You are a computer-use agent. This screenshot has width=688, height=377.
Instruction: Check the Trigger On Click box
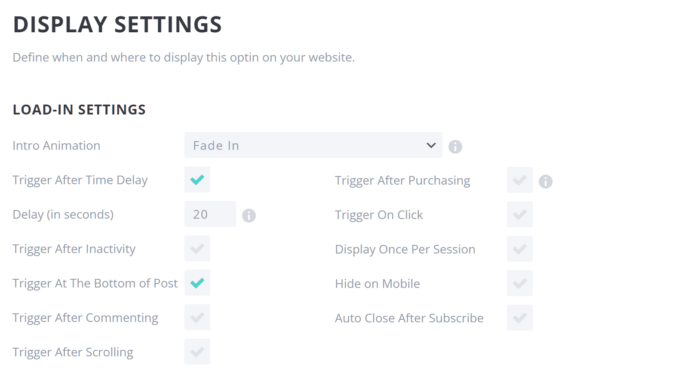[520, 215]
